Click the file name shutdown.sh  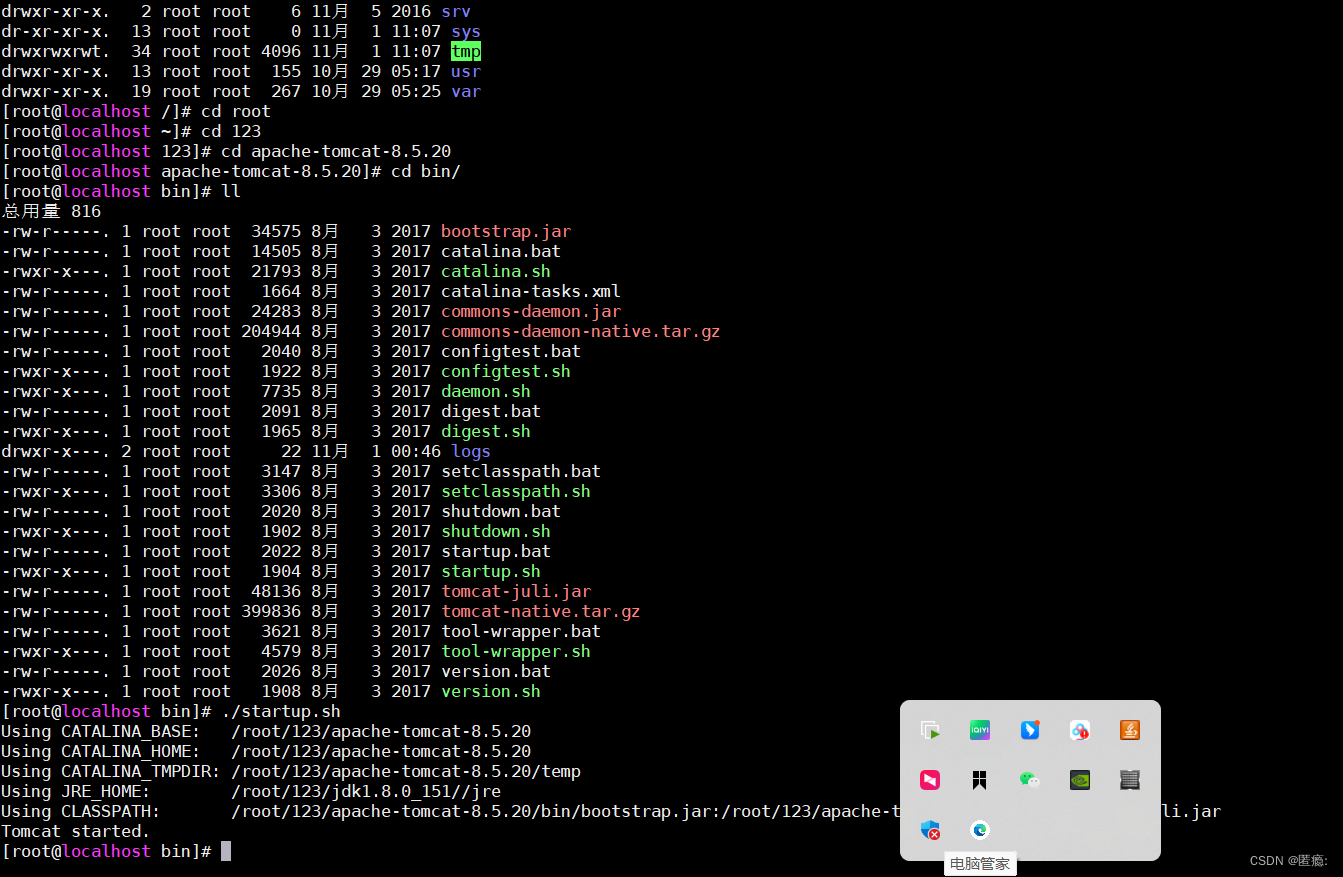[496, 531]
